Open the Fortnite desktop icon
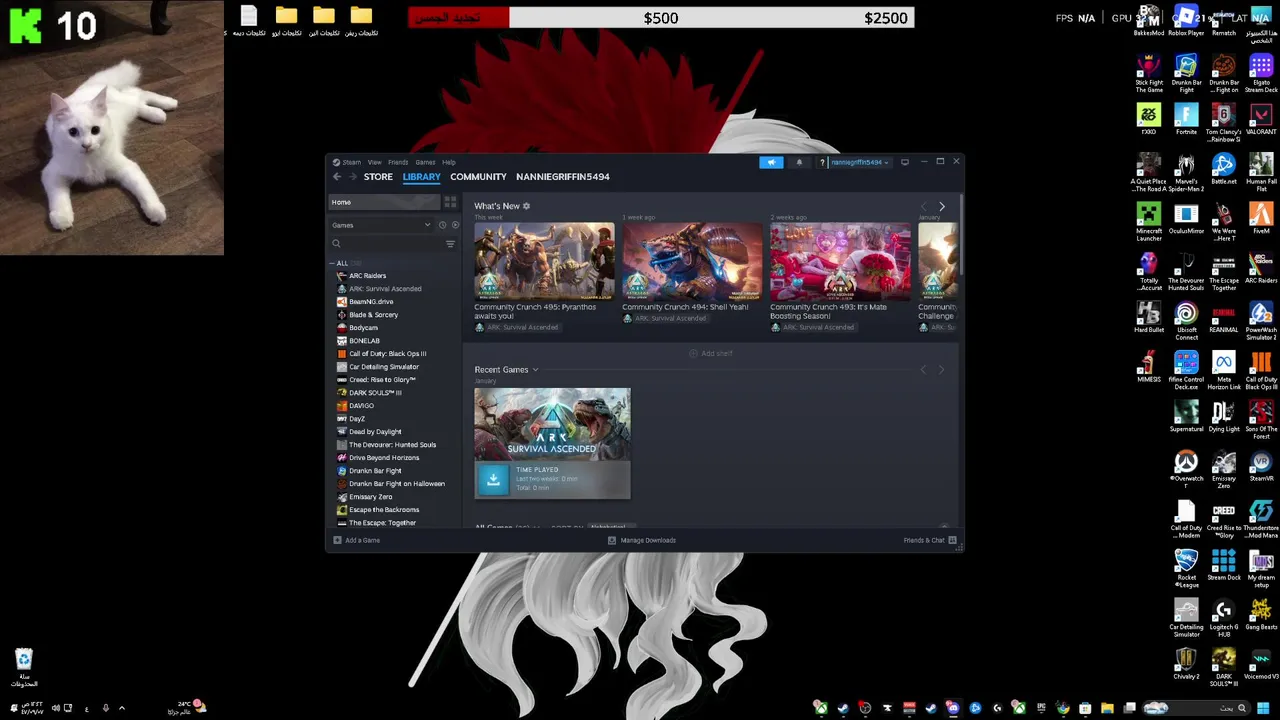 [1186, 119]
